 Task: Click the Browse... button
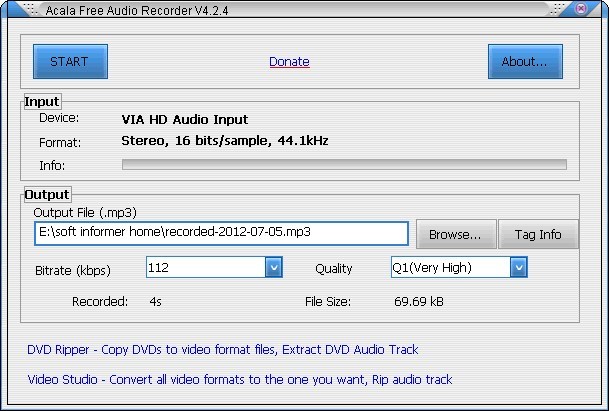click(x=456, y=234)
